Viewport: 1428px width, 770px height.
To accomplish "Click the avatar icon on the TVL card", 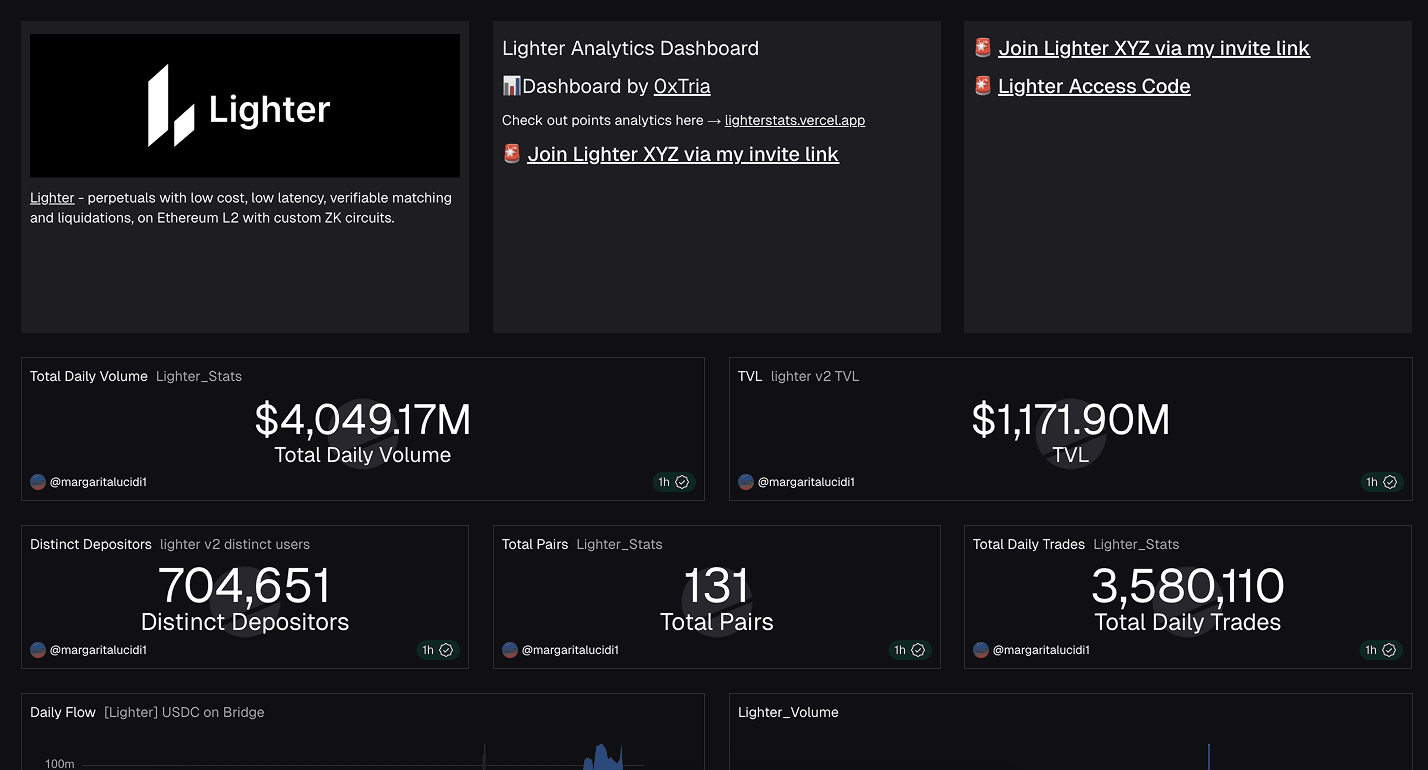I will (x=746, y=482).
